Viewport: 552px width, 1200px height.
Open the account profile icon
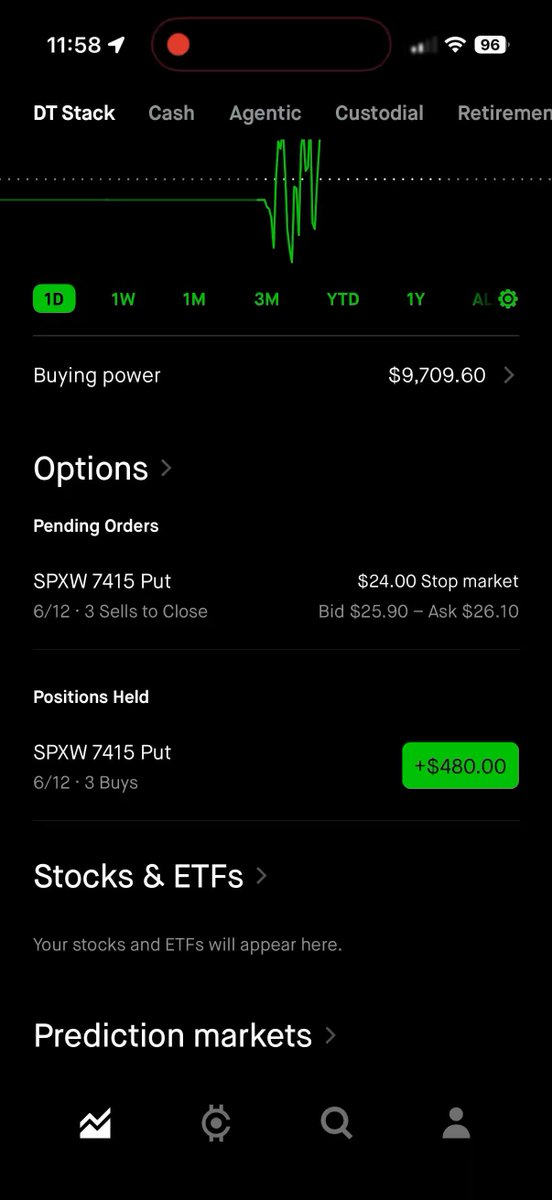click(456, 1123)
